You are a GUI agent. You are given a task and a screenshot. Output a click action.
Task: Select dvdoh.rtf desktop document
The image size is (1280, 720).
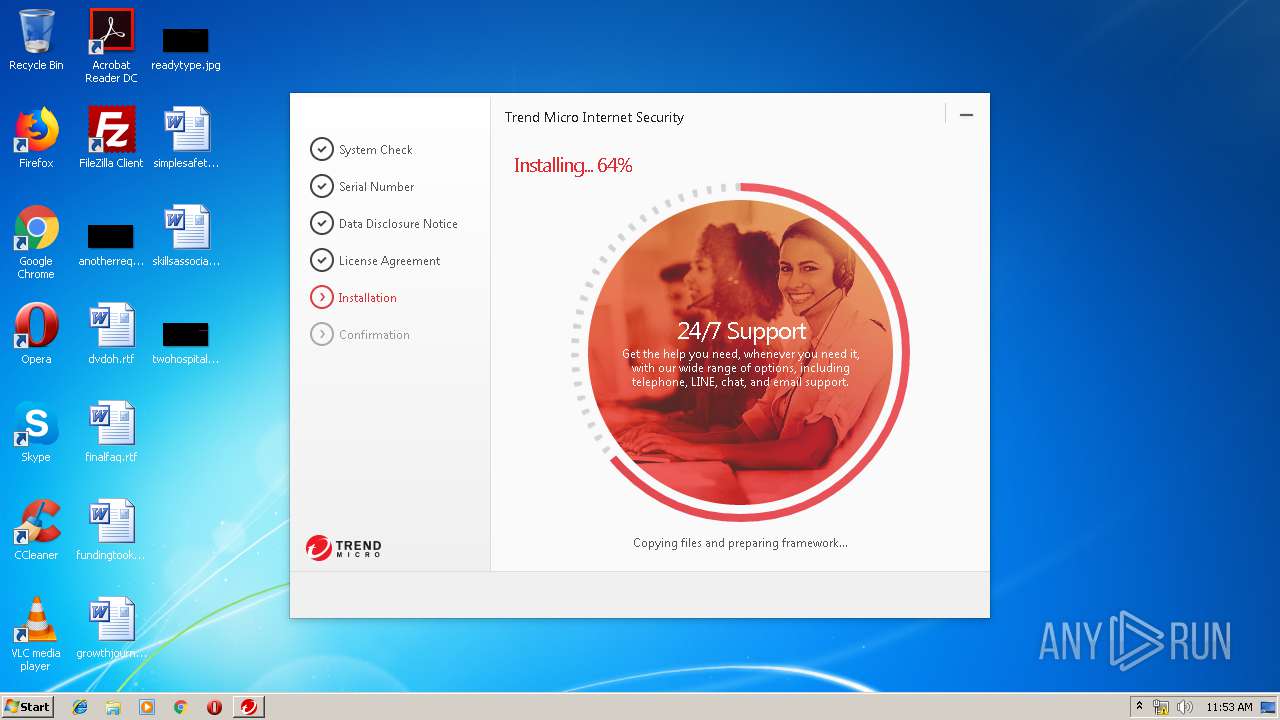pyautogui.click(x=111, y=334)
